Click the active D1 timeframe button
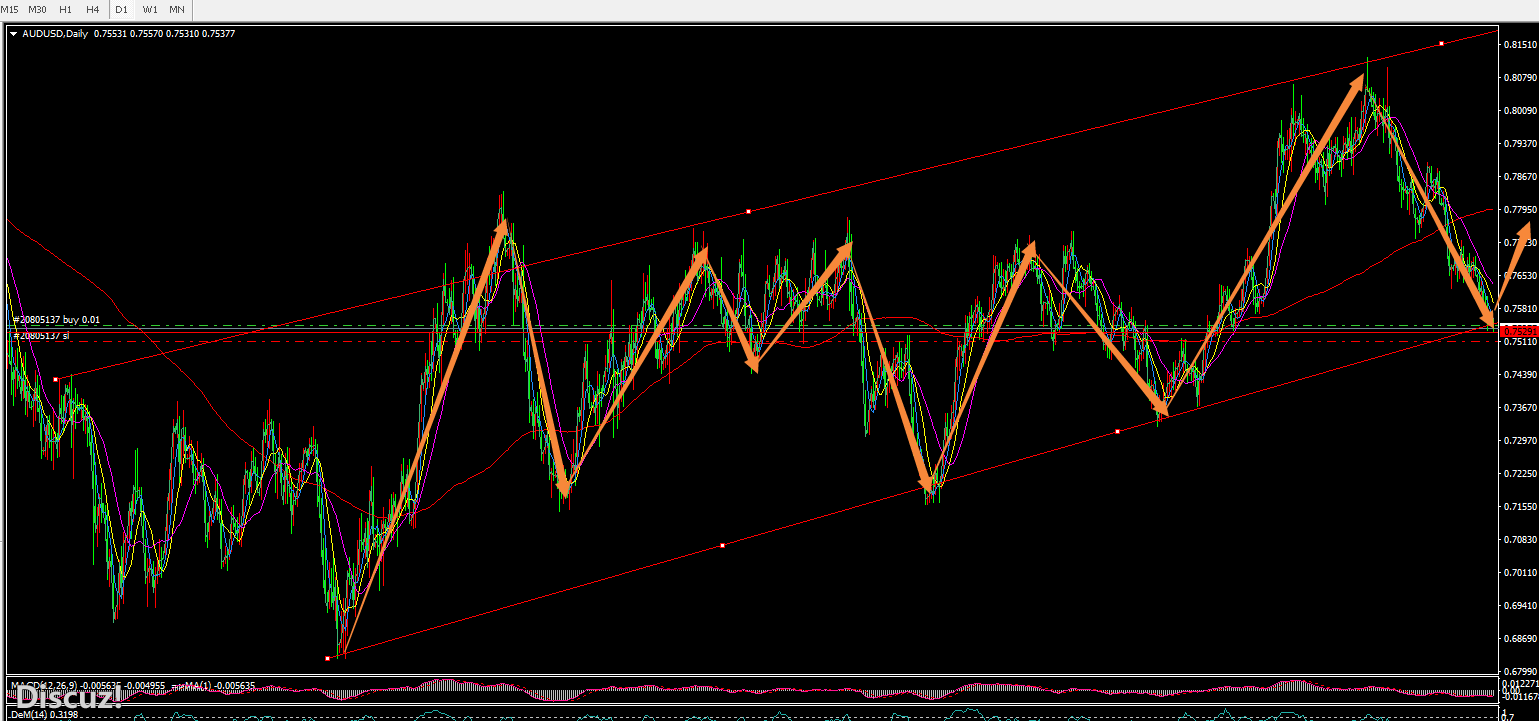Image resolution: width=1539 pixels, height=721 pixels. pos(121,9)
